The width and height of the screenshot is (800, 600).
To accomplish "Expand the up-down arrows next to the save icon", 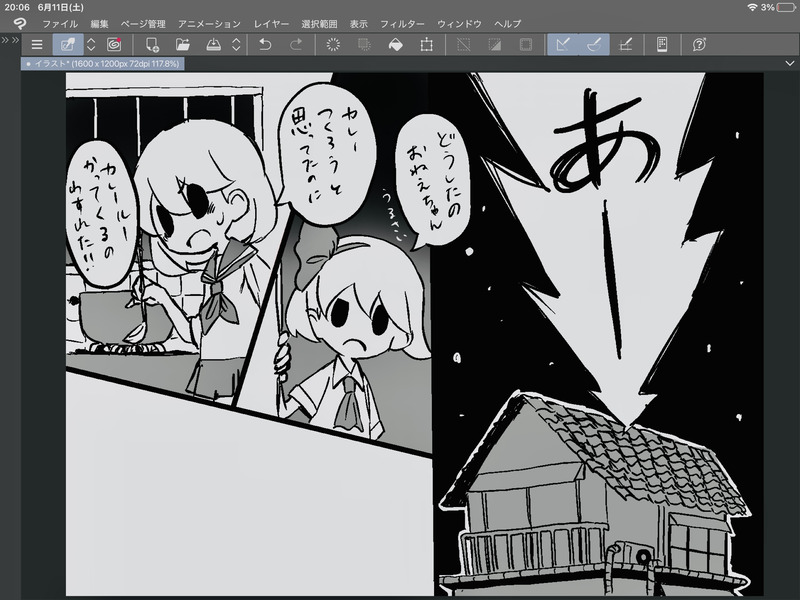I will (x=236, y=44).
